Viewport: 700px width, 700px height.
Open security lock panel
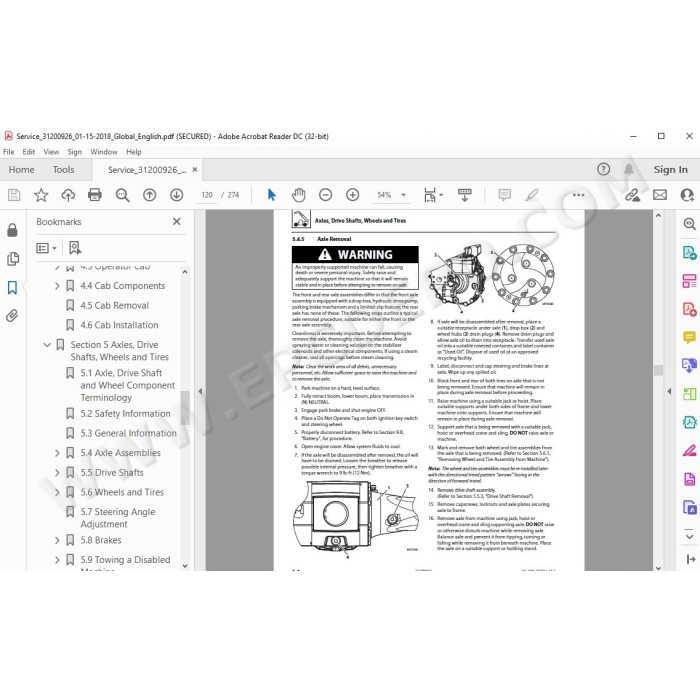pyautogui.click(x=12, y=230)
